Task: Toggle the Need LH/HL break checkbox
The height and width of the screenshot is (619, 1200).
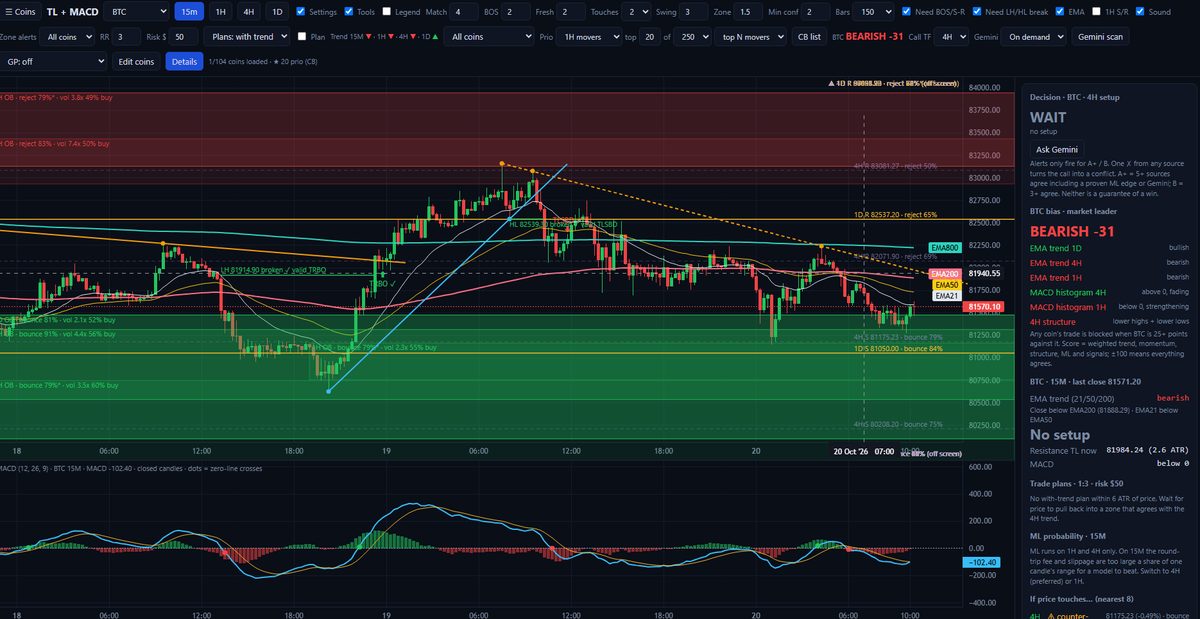Action: pyautogui.click(x=975, y=12)
